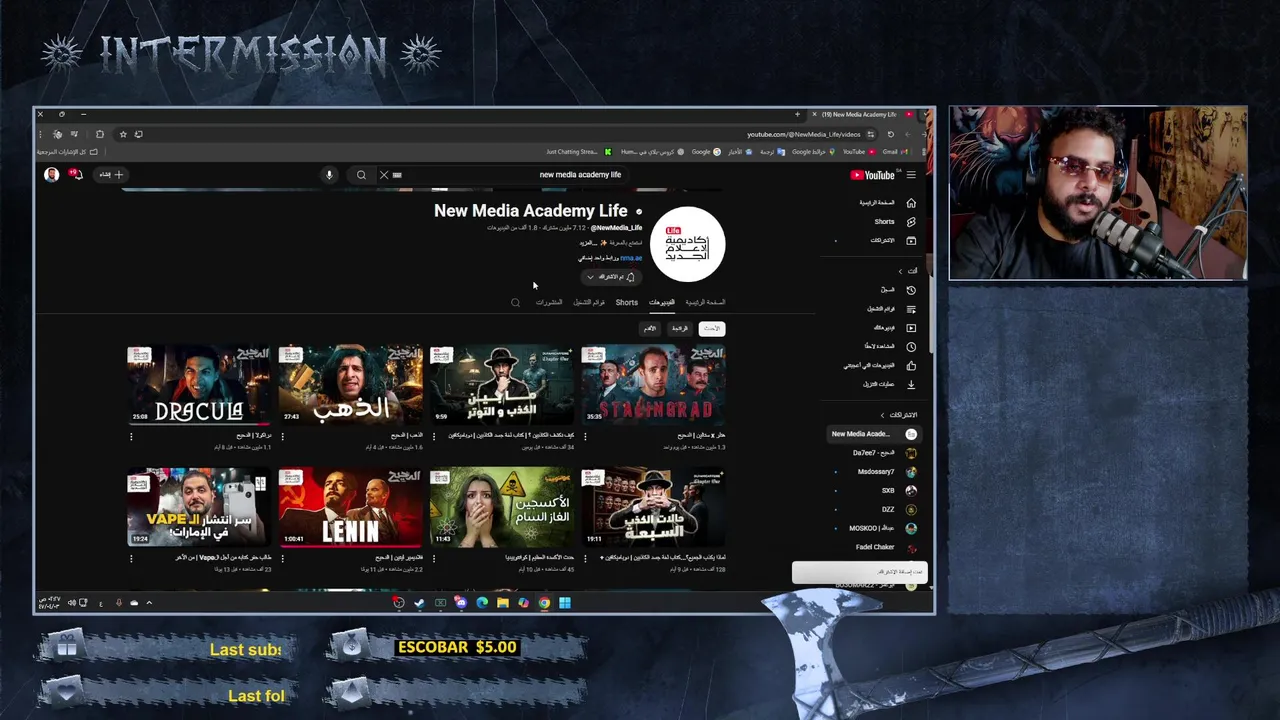Image resolution: width=1280 pixels, height=720 pixels.
Task: Select the Latest filter chip
Action: 711,328
